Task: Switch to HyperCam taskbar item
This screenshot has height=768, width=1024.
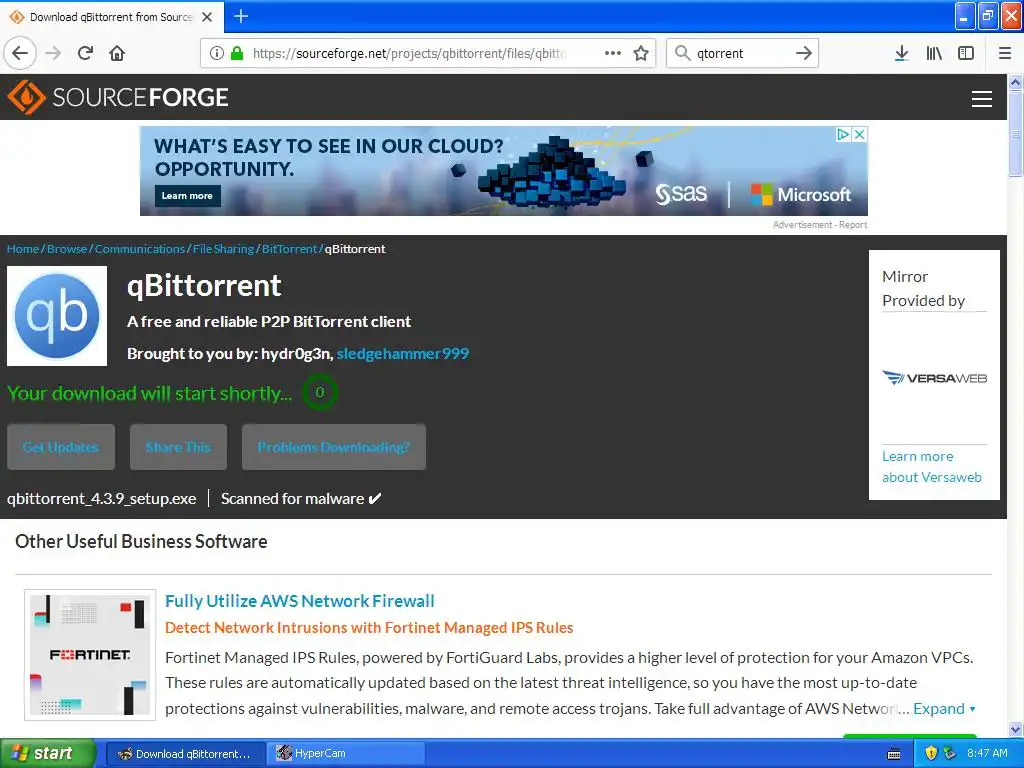Action: (x=346, y=753)
